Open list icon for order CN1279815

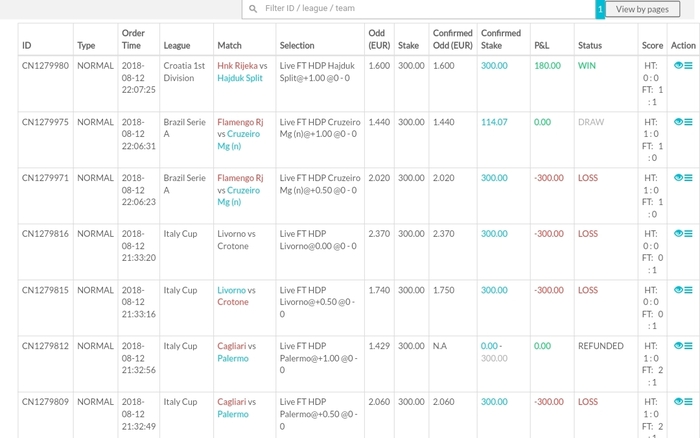tap(688, 290)
